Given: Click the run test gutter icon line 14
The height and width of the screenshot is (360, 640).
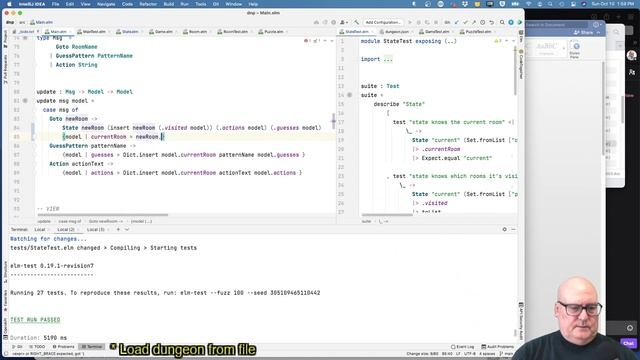Looking at the screenshot, I should click(349, 95).
